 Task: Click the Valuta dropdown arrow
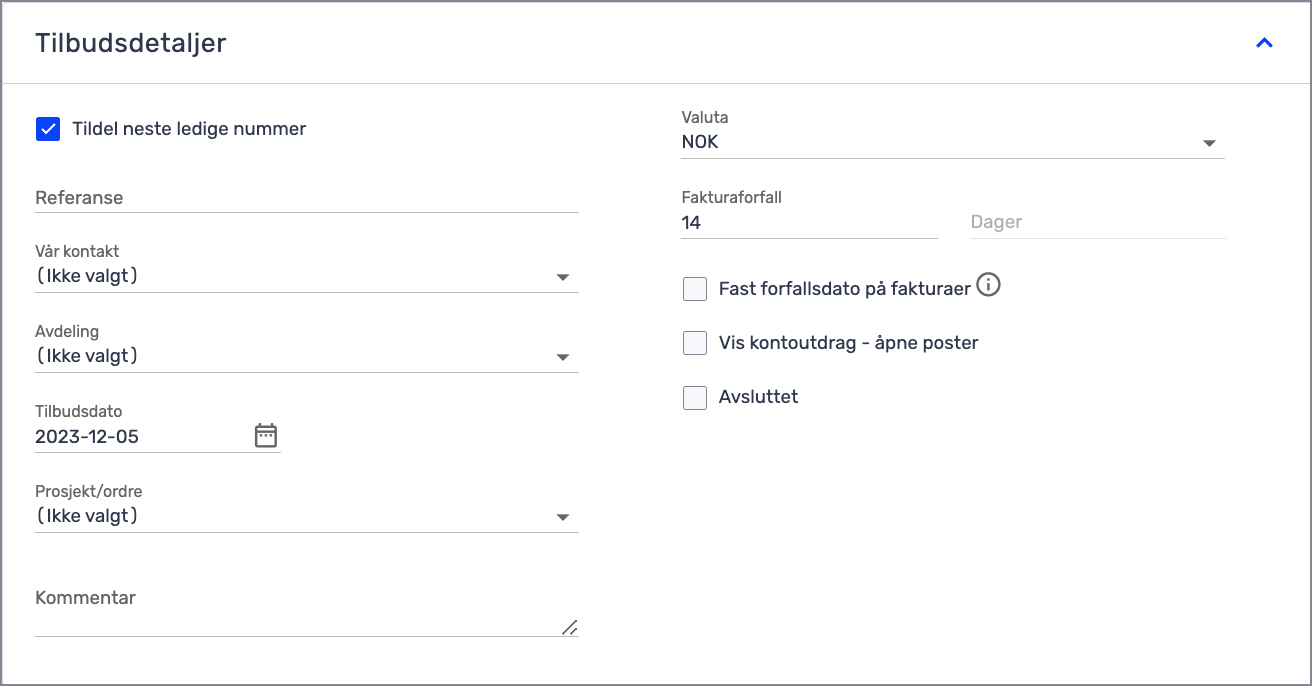1210,143
